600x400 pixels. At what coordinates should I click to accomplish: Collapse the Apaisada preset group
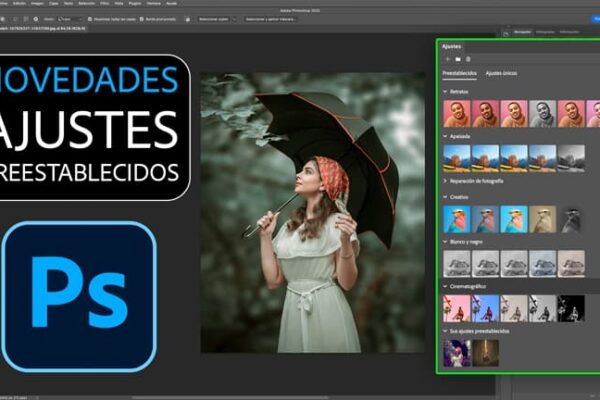click(445, 136)
